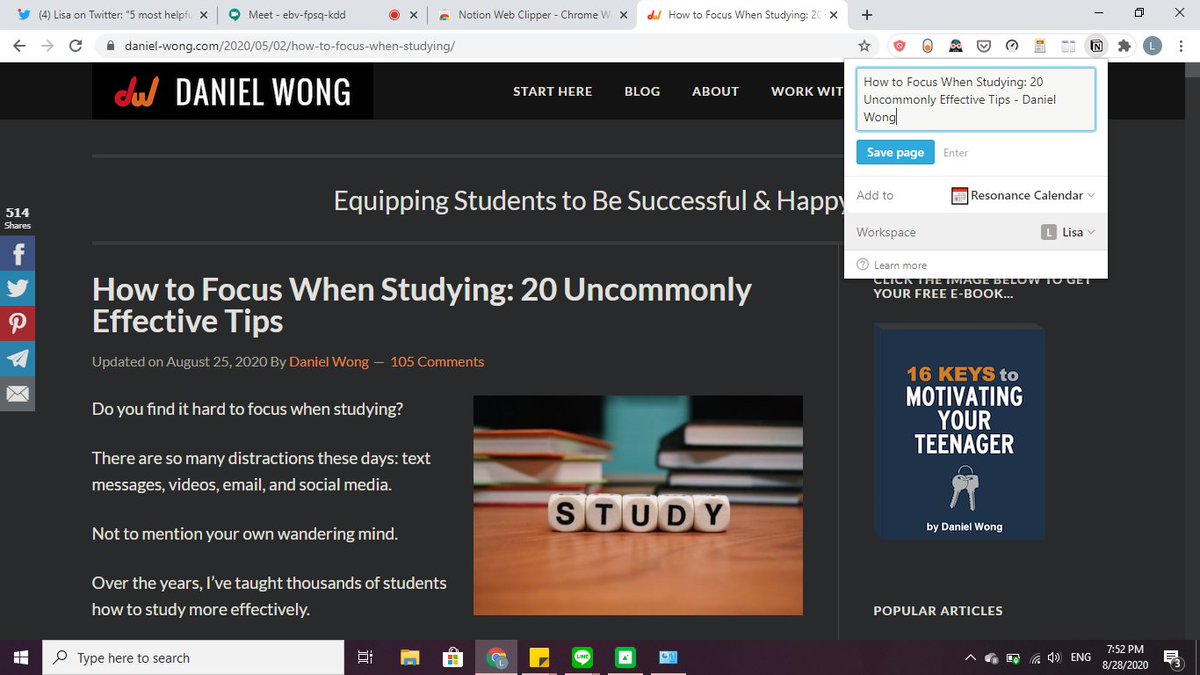The image size is (1200, 675).
Task: Open the Chrome Extensions puzzle-piece menu
Action: click(1125, 46)
